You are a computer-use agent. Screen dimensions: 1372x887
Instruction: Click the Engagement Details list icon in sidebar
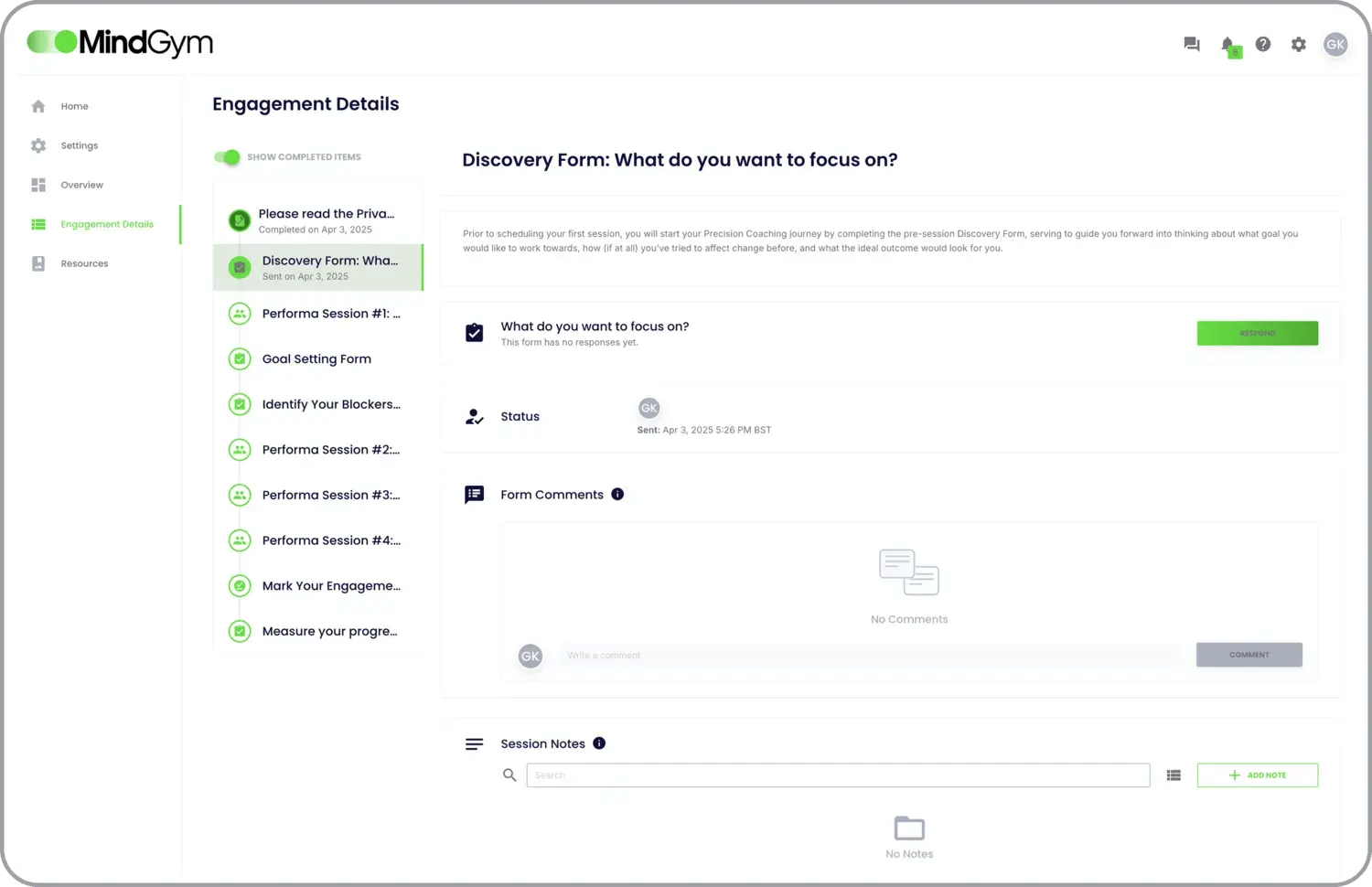pyautogui.click(x=38, y=224)
